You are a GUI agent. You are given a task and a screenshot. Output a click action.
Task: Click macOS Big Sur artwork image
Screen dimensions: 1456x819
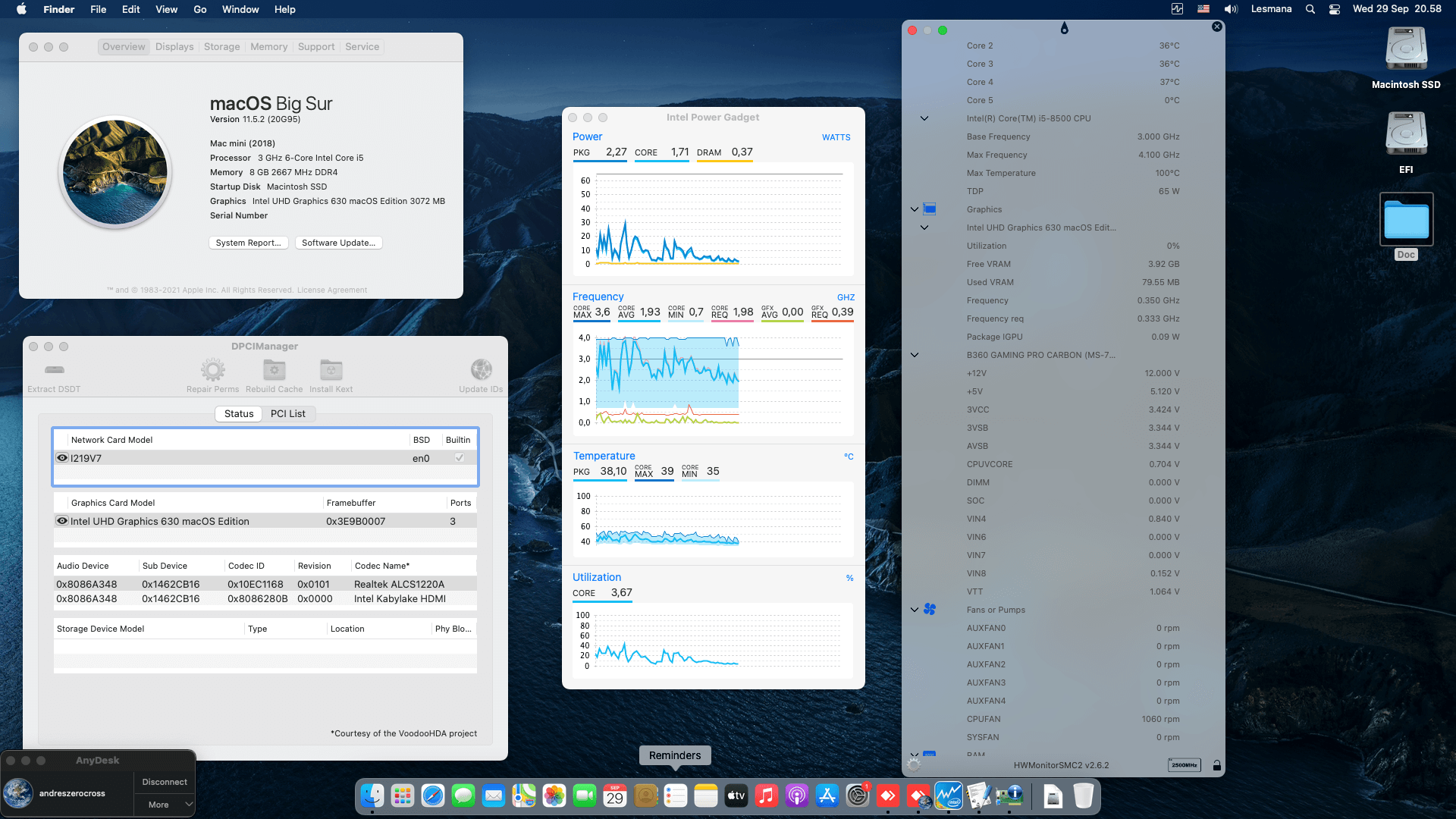pos(115,172)
